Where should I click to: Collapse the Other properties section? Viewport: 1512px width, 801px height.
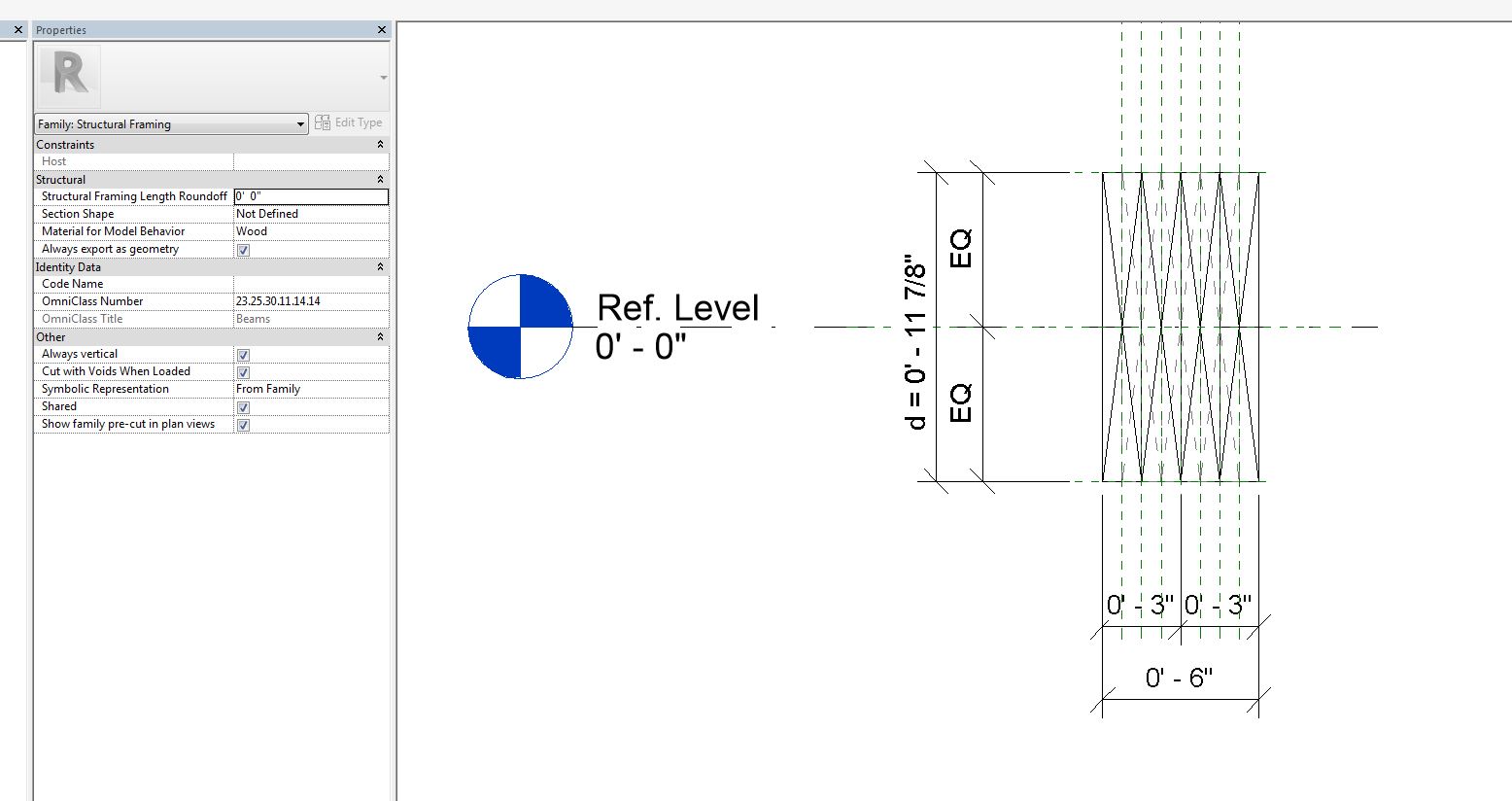(379, 336)
